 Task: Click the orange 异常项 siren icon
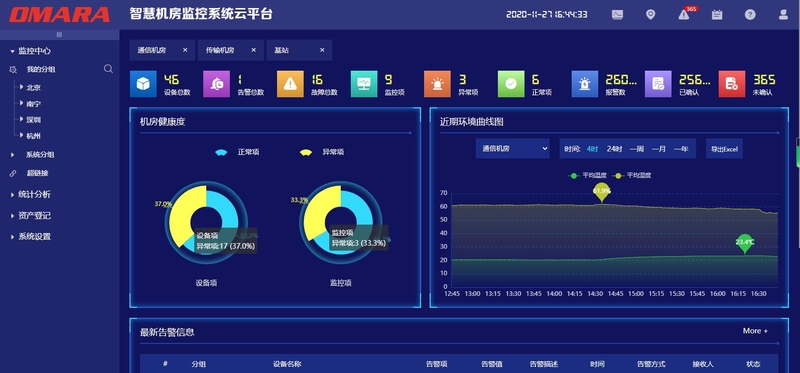click(x=437, y=84)
